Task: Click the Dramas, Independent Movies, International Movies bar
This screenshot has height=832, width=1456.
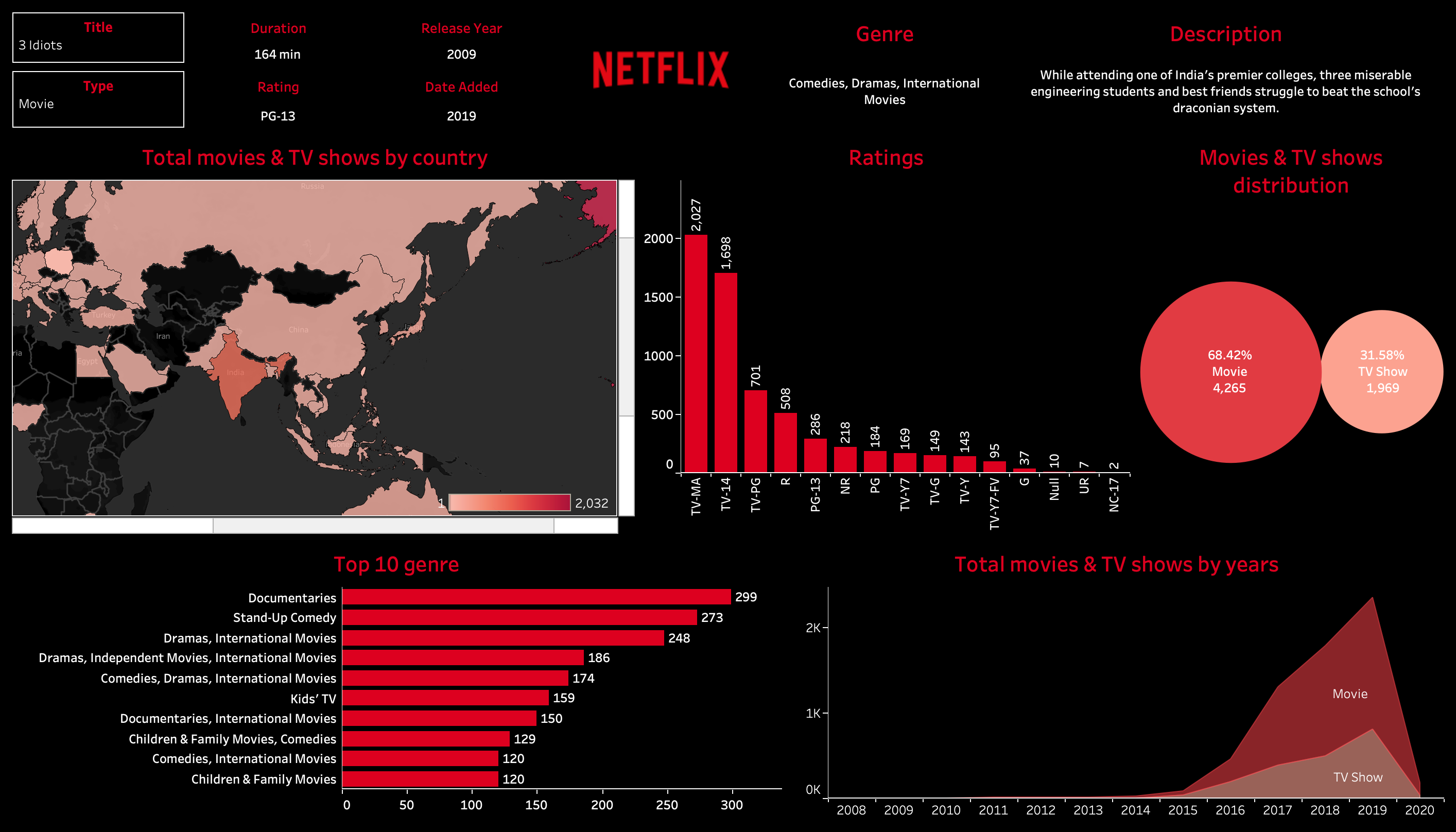Action: point(463,657)
